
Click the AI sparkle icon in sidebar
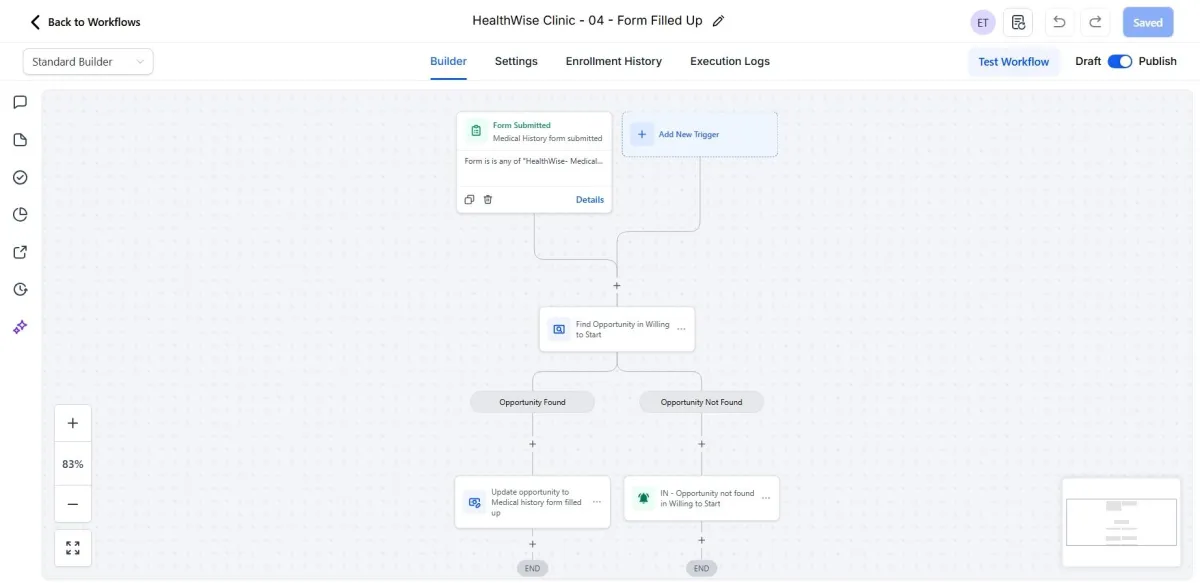20,327
